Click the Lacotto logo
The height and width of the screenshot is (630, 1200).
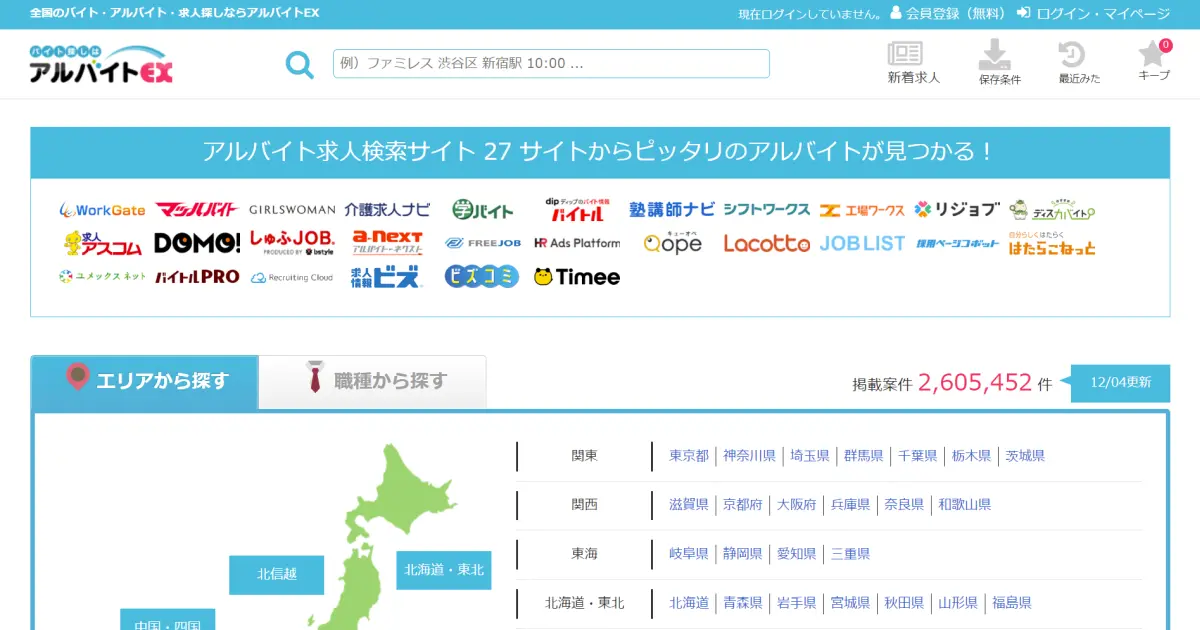[x=767, y=243]
